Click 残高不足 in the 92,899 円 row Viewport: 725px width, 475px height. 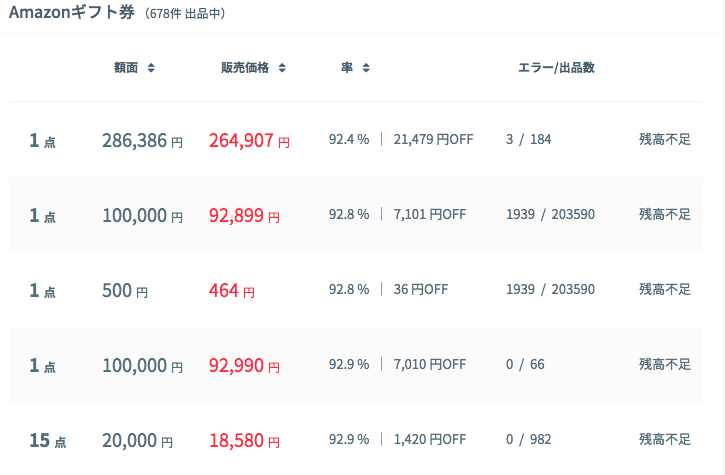coord(665,214)
